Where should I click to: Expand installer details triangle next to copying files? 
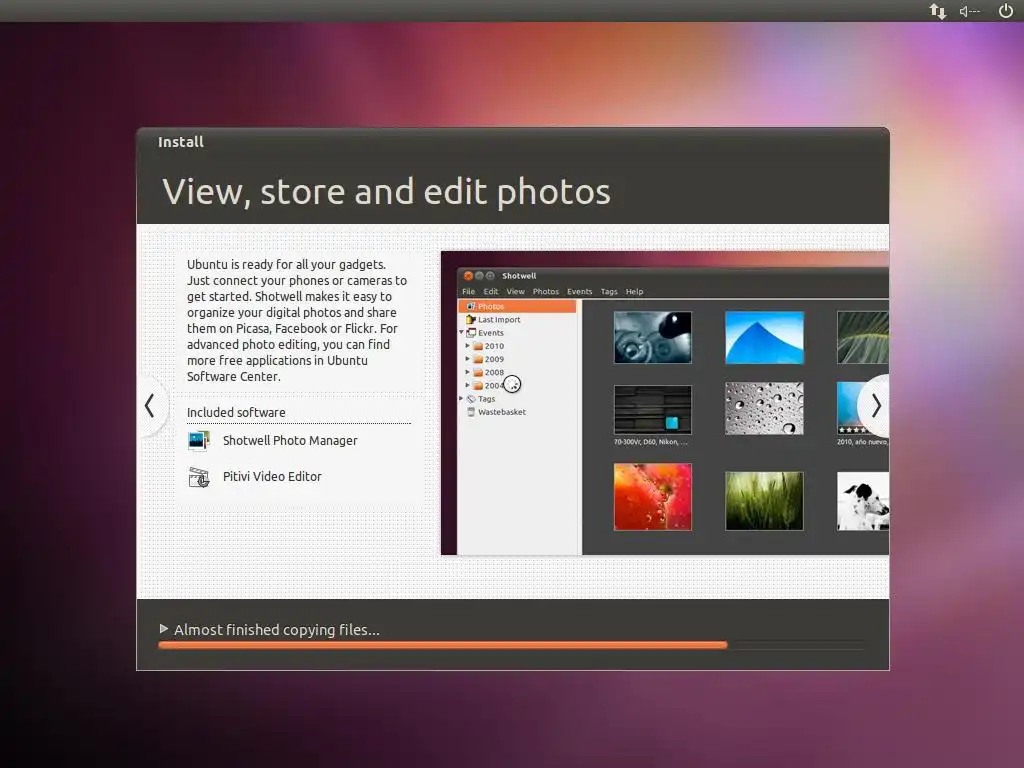[164, 629]
